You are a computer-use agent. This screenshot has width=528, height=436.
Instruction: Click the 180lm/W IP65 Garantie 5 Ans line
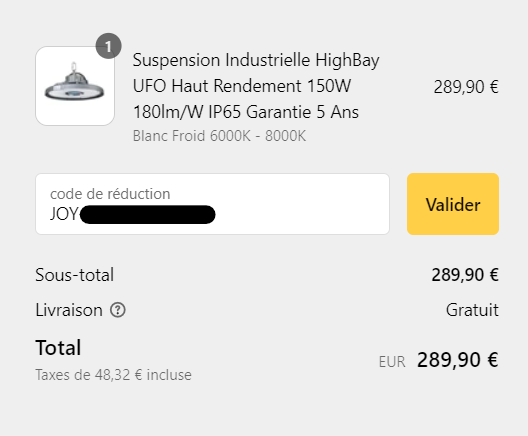[246, 112]
